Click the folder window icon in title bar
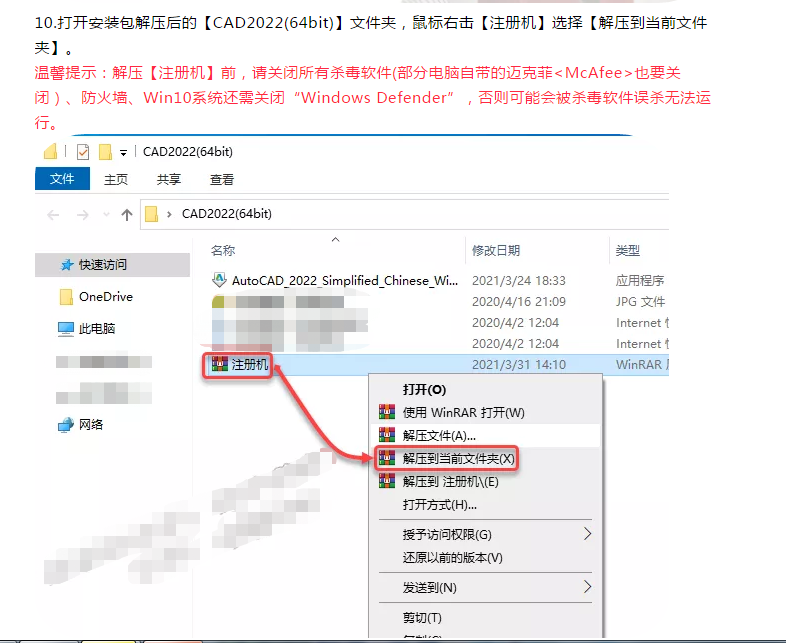The height and width of the screenshot is (643, 786). tap(51, 151)
